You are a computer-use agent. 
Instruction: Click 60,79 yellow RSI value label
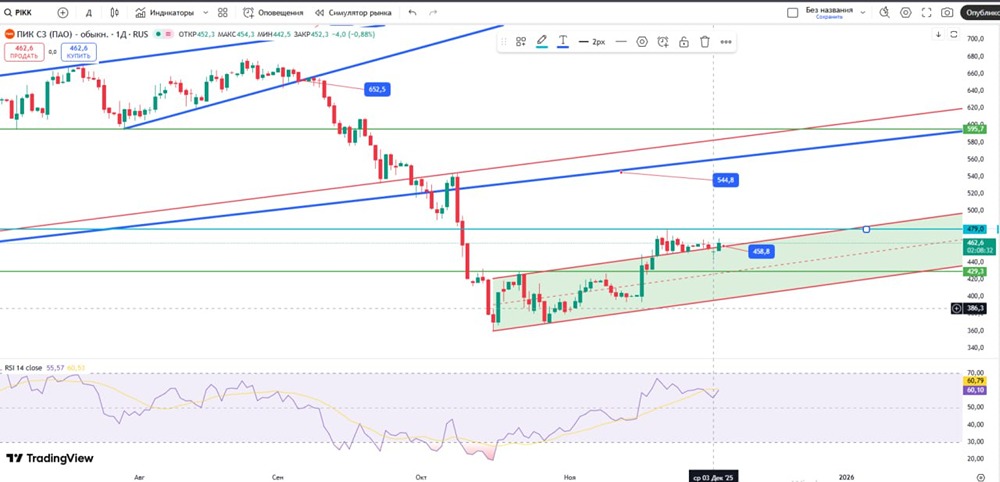coord(974,381)
